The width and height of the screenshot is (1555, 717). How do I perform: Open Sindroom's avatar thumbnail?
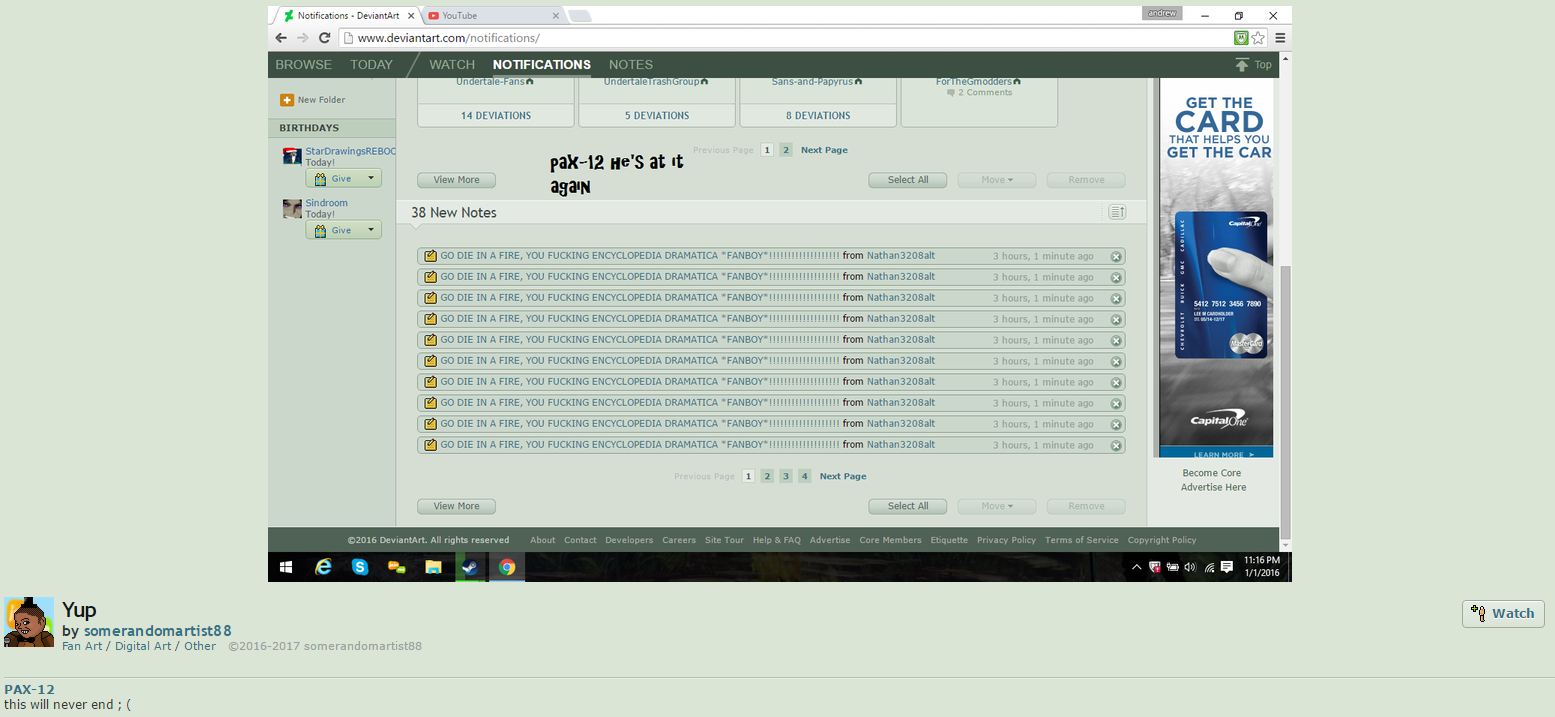click(x=292, y=208)
